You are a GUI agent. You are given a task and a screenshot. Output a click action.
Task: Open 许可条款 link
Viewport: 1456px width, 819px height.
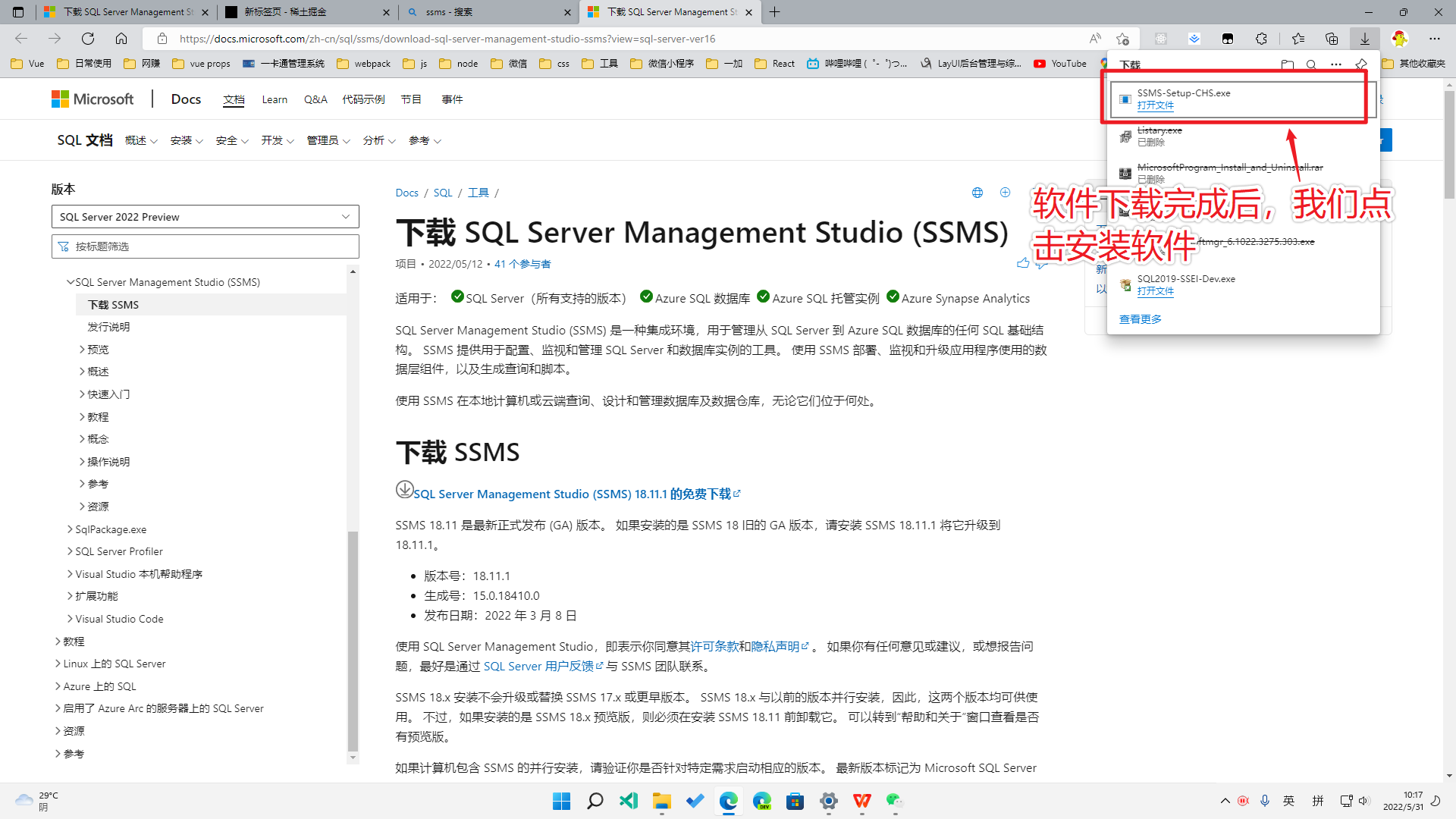coord(714,646)
